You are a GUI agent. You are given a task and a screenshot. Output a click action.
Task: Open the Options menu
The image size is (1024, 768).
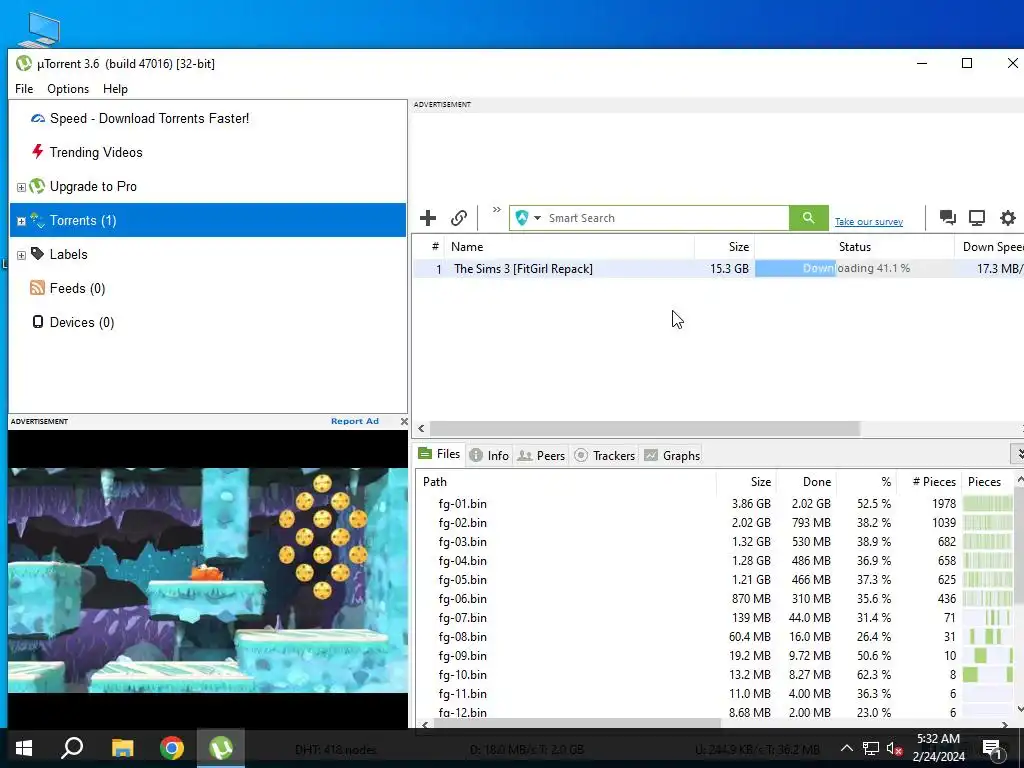pyautogui.click(x=68, y=89)
